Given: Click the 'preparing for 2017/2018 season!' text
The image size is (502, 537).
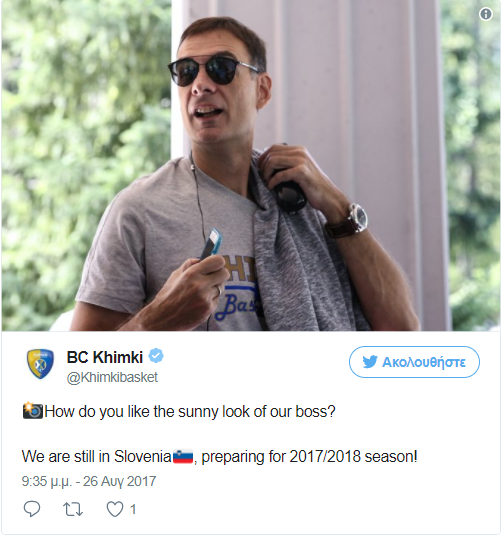Looking at the screenshot, I should tap(309, 457).
